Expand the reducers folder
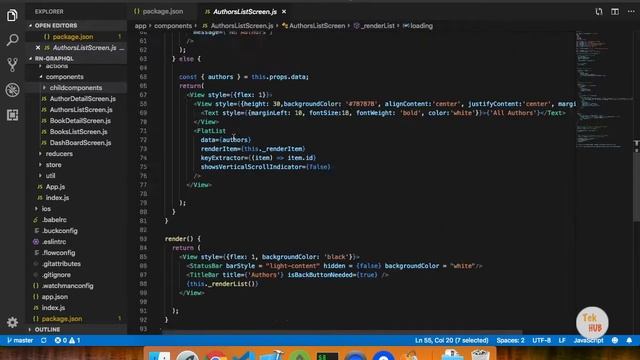The image size is (640, 360). (x=59, y=154)
